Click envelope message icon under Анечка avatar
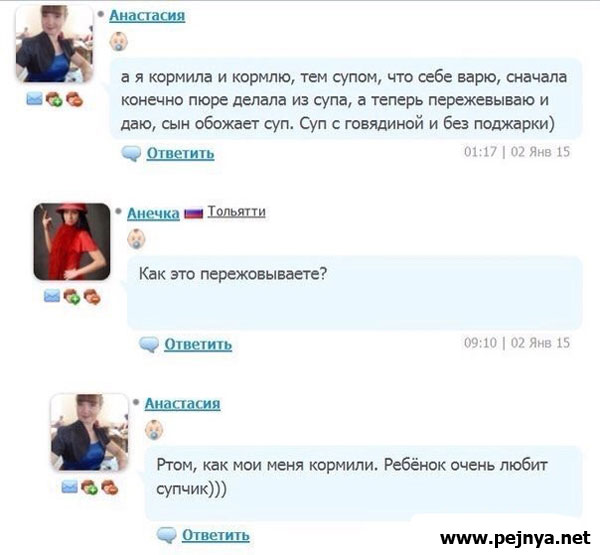 (52, 296)
